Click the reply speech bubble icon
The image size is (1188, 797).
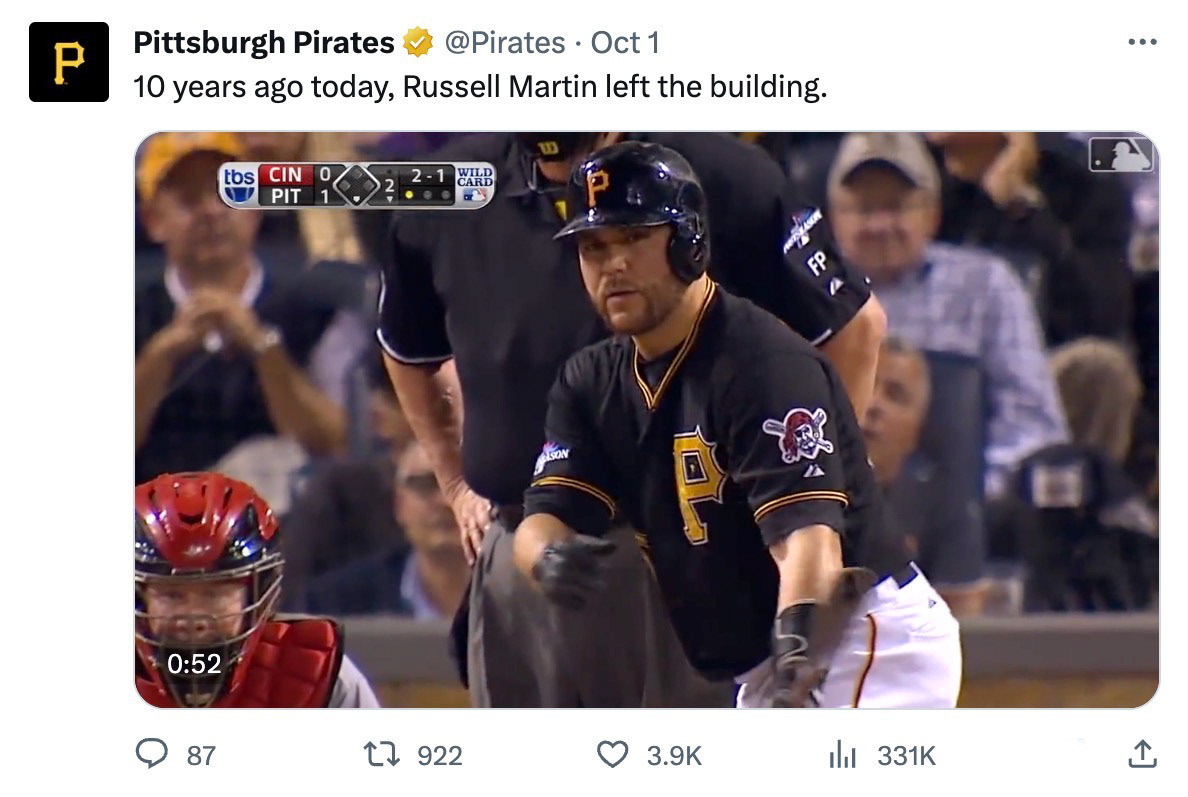point(151,754)
